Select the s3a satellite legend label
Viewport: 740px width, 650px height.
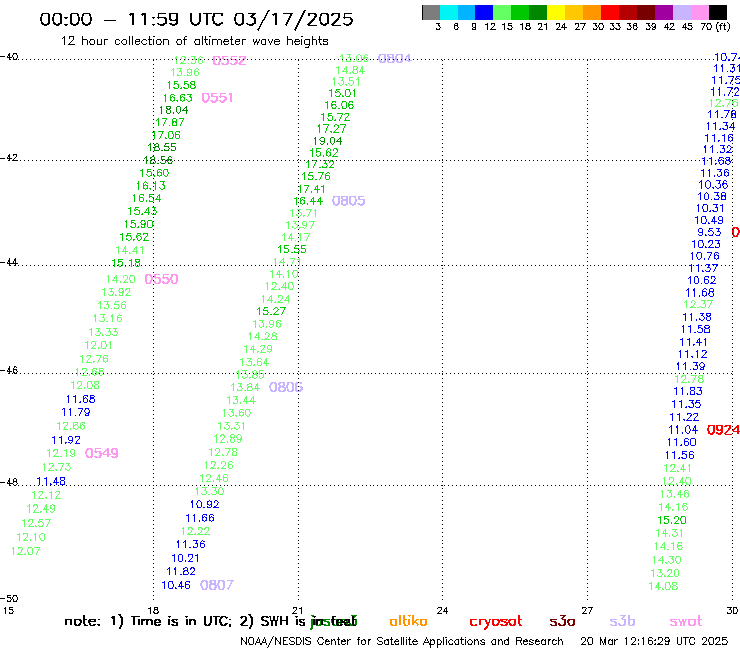point(562,621)
